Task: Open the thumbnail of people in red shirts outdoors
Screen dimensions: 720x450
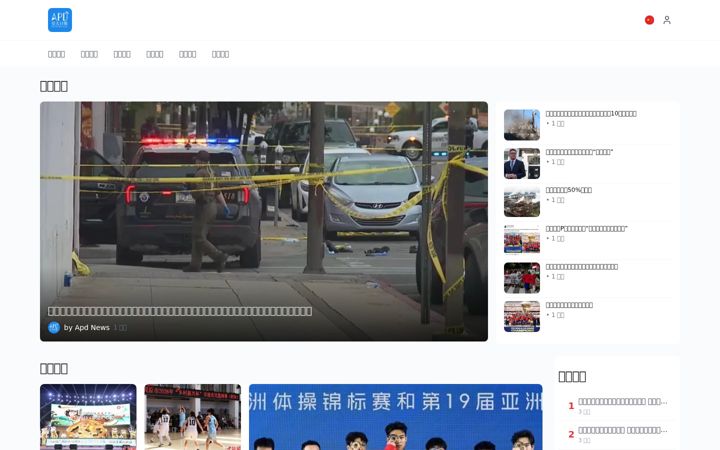Action: click(522, 278)
